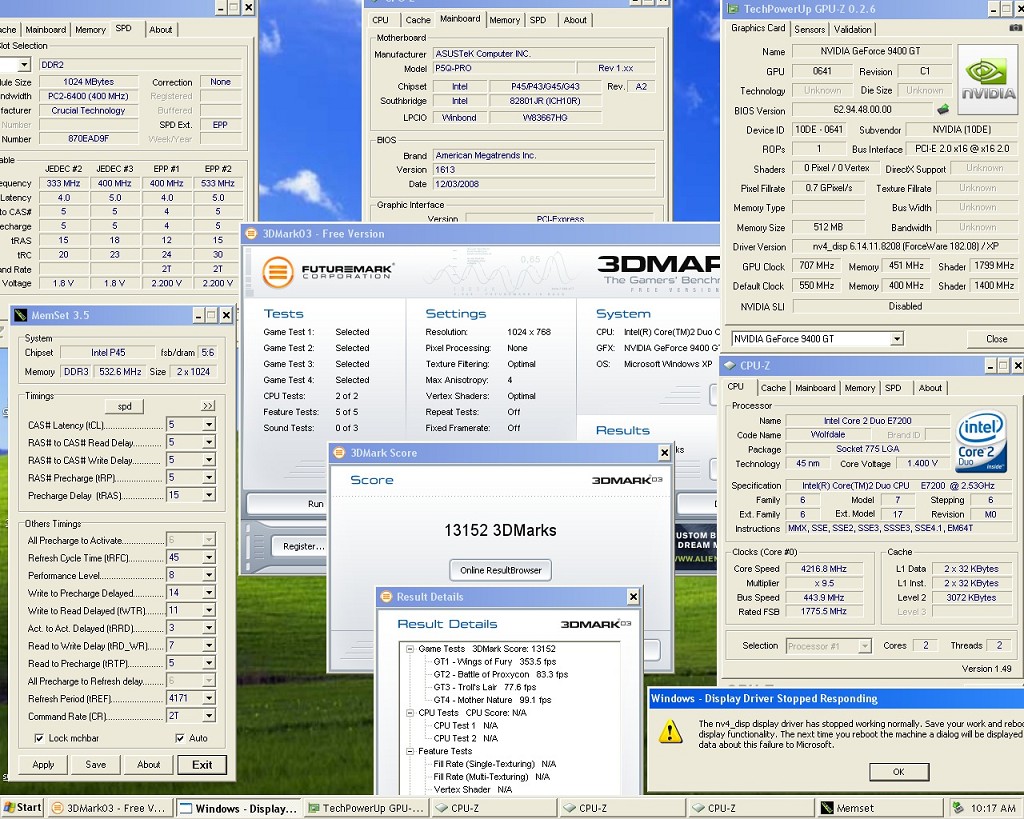Switch to CPU tab in Mainboard CPU-Z window
This screenshot has height=819, width=1024.
tap(381, 20)
